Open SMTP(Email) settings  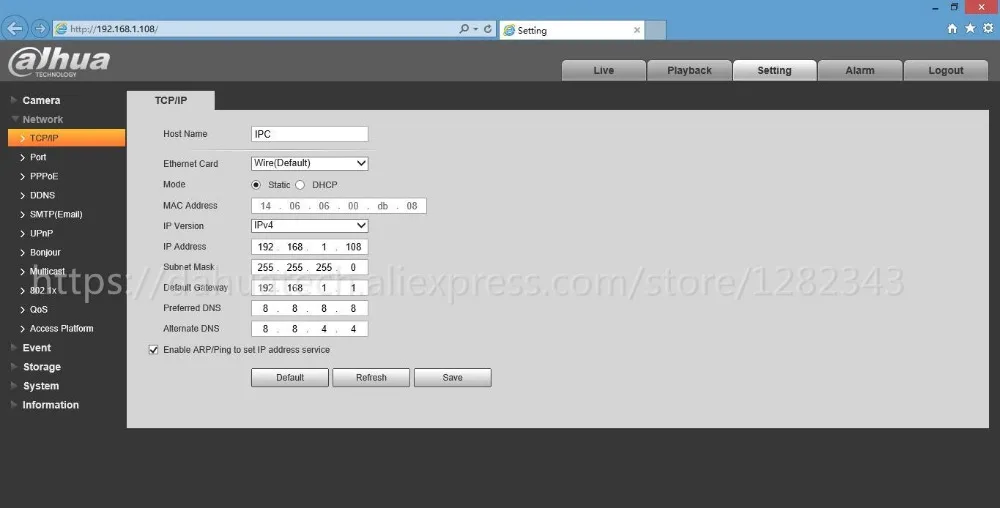coord(55,214)
